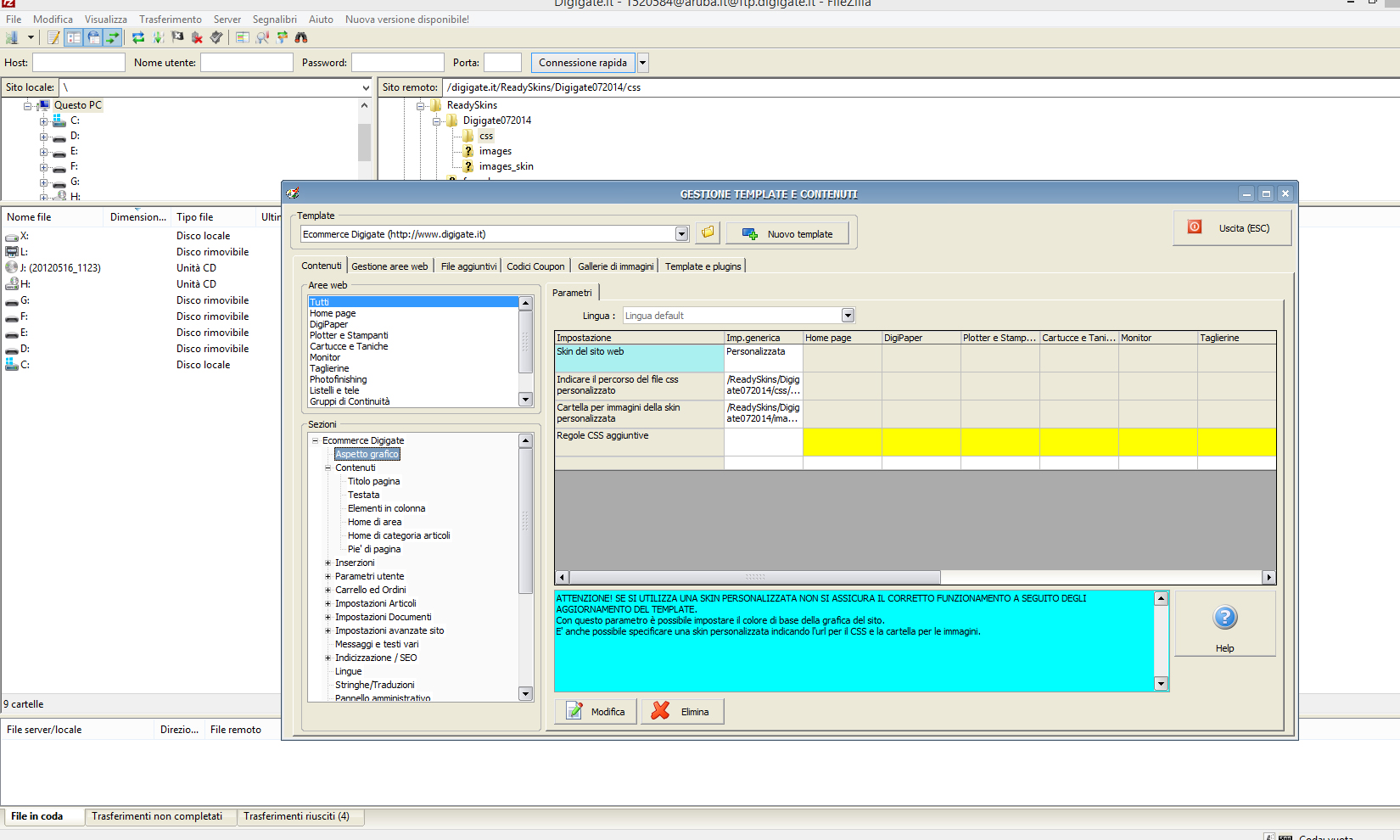The image size is (1400, 840).
Task: Collapse the Ecommerce Digigate sections node
Action: [x=315, y=440]
